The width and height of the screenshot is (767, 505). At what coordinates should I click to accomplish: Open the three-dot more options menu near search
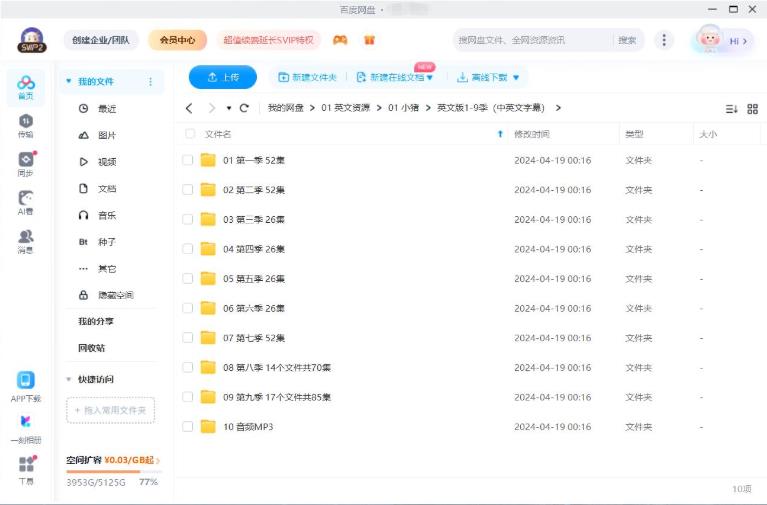(664, 40)
